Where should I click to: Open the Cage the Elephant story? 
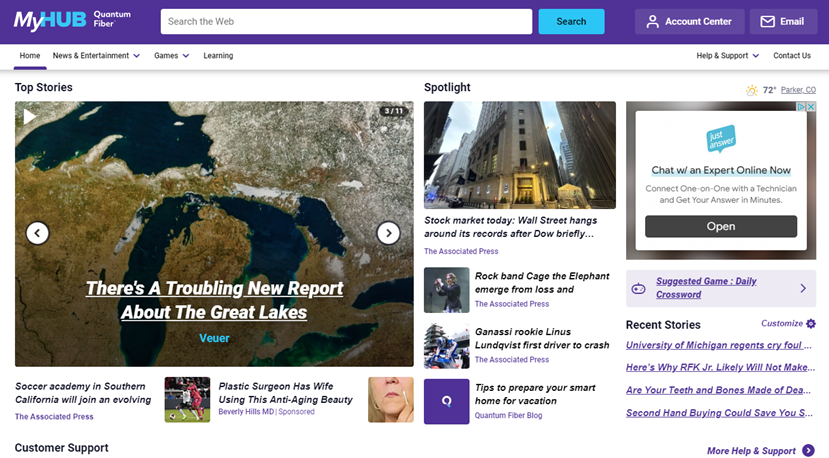(x=542, y=282)
